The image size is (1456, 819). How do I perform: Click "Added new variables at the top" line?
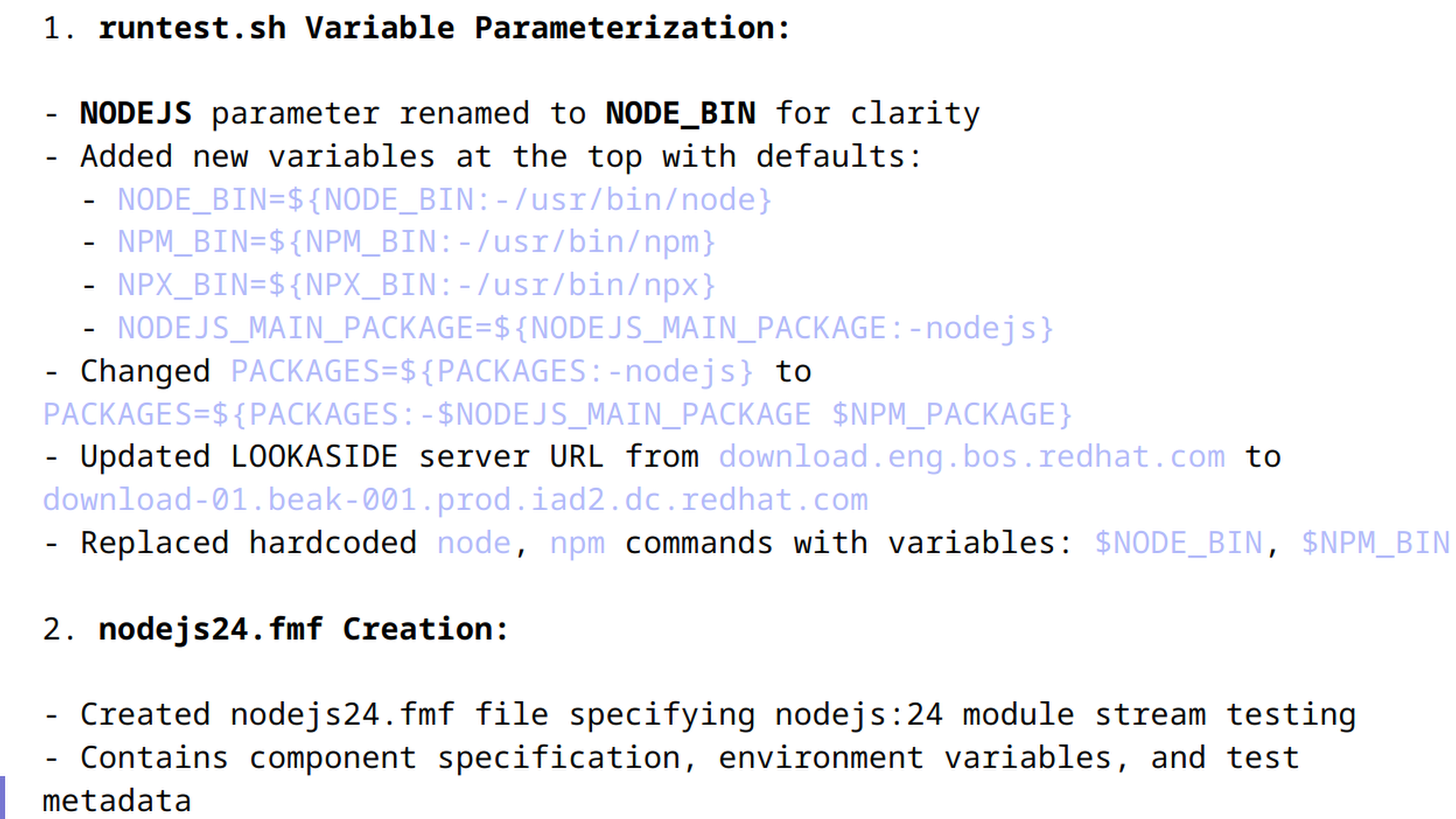pyautogui.click(x=501, y=157)
